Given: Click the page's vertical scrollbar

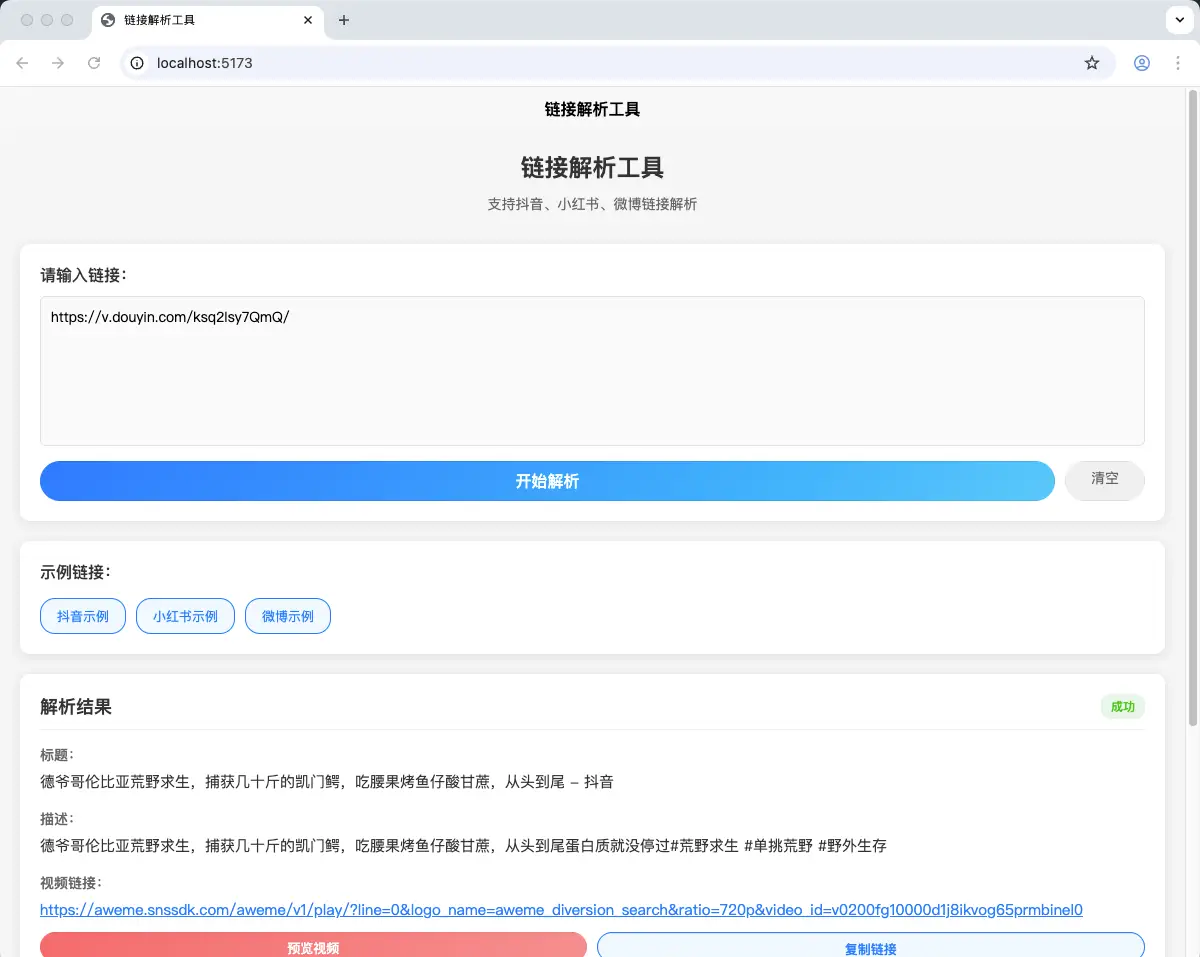Looking at the screenshot, I should [1192, 400].
